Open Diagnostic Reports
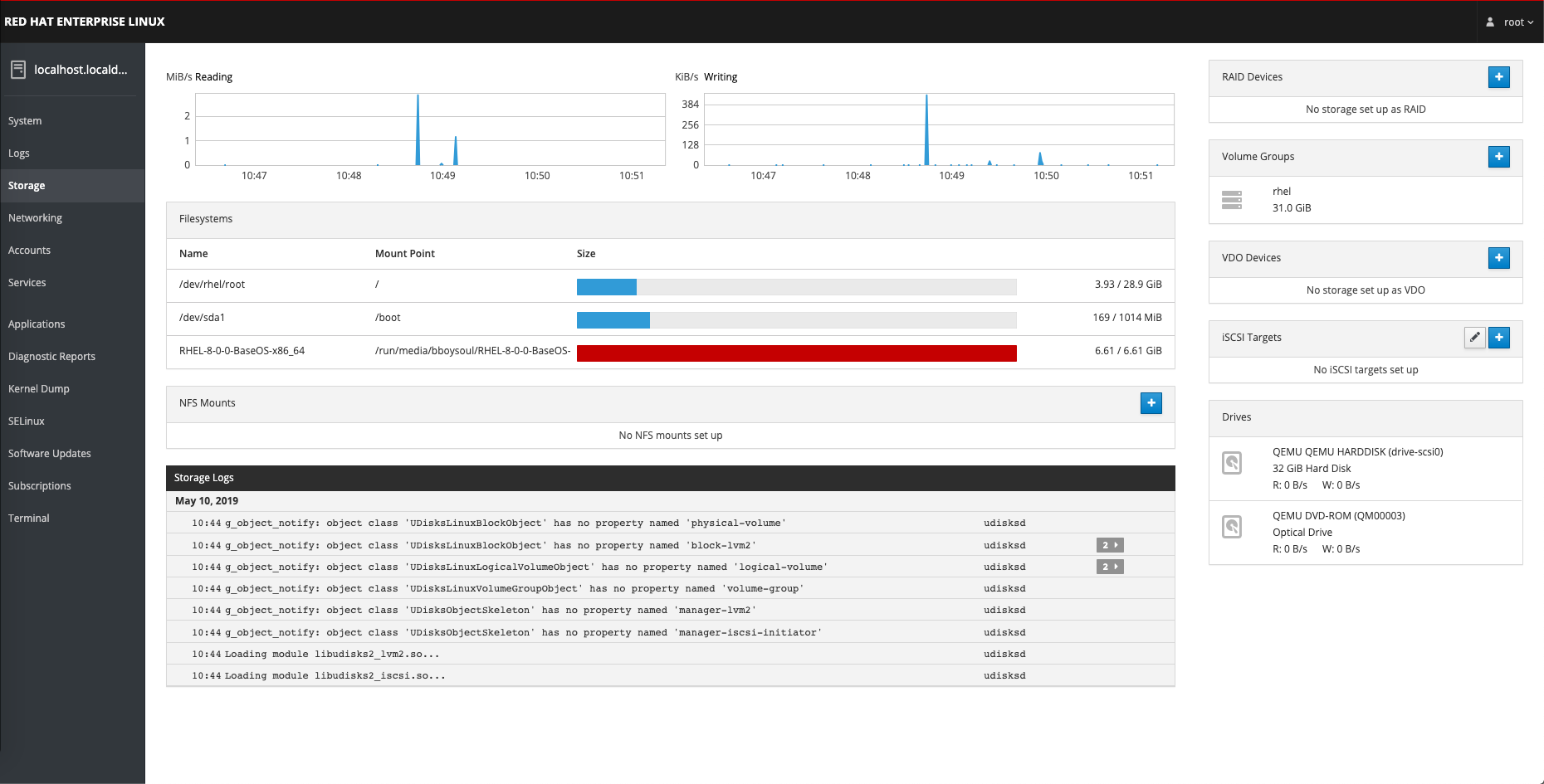 click(x=72, y=357)
